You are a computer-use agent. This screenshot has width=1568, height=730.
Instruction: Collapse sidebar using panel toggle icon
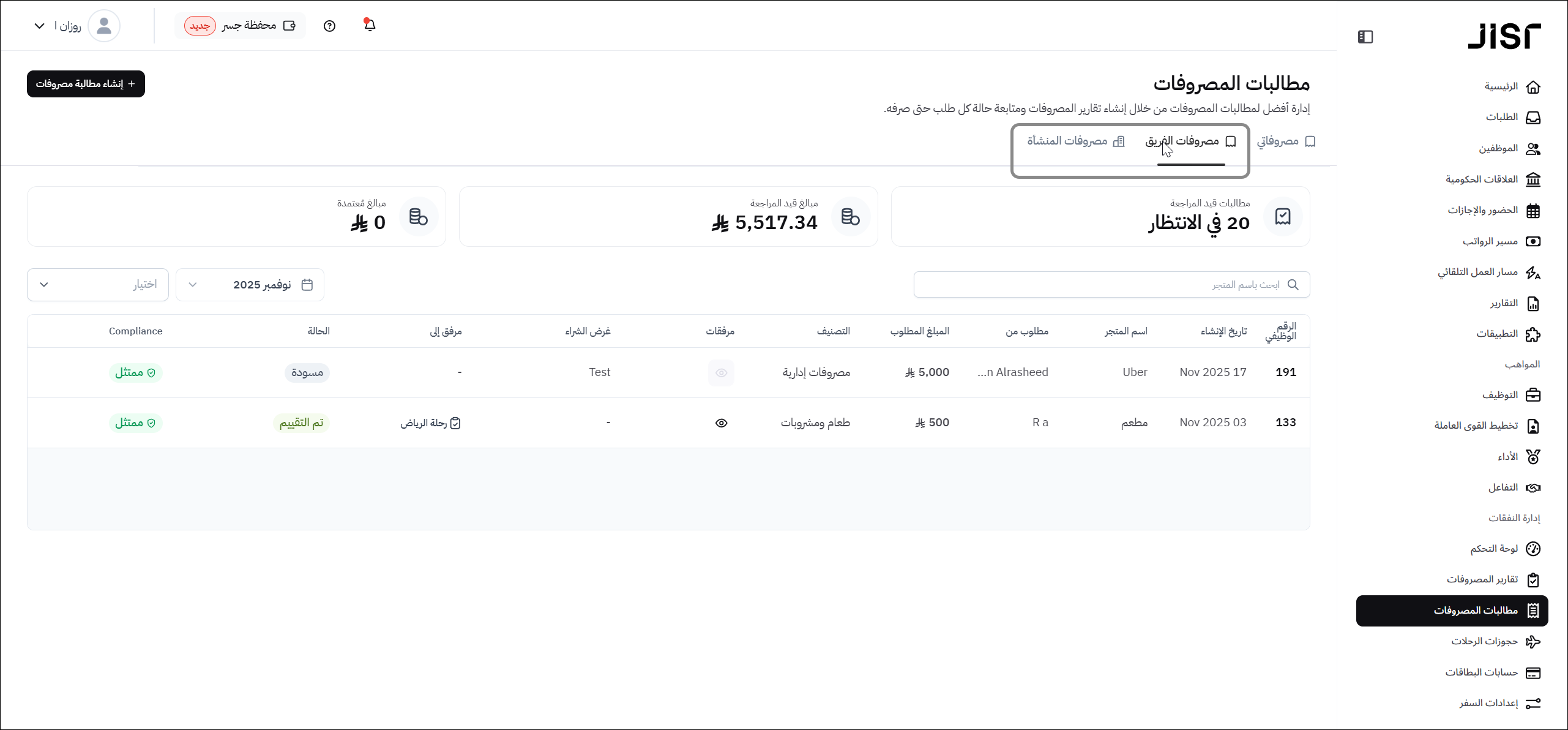tap(1365, 37)
